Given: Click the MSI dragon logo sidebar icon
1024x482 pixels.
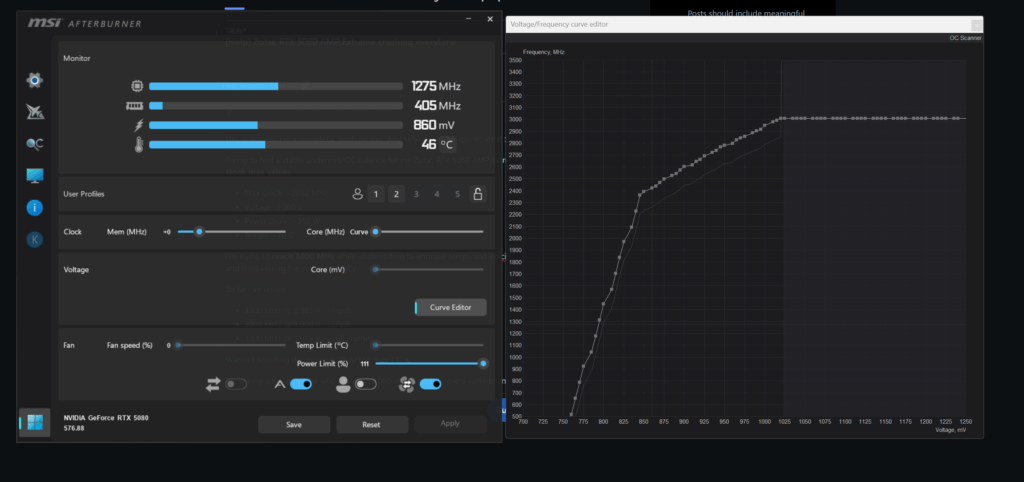Looking at the screenshot, I should point(35,112).
